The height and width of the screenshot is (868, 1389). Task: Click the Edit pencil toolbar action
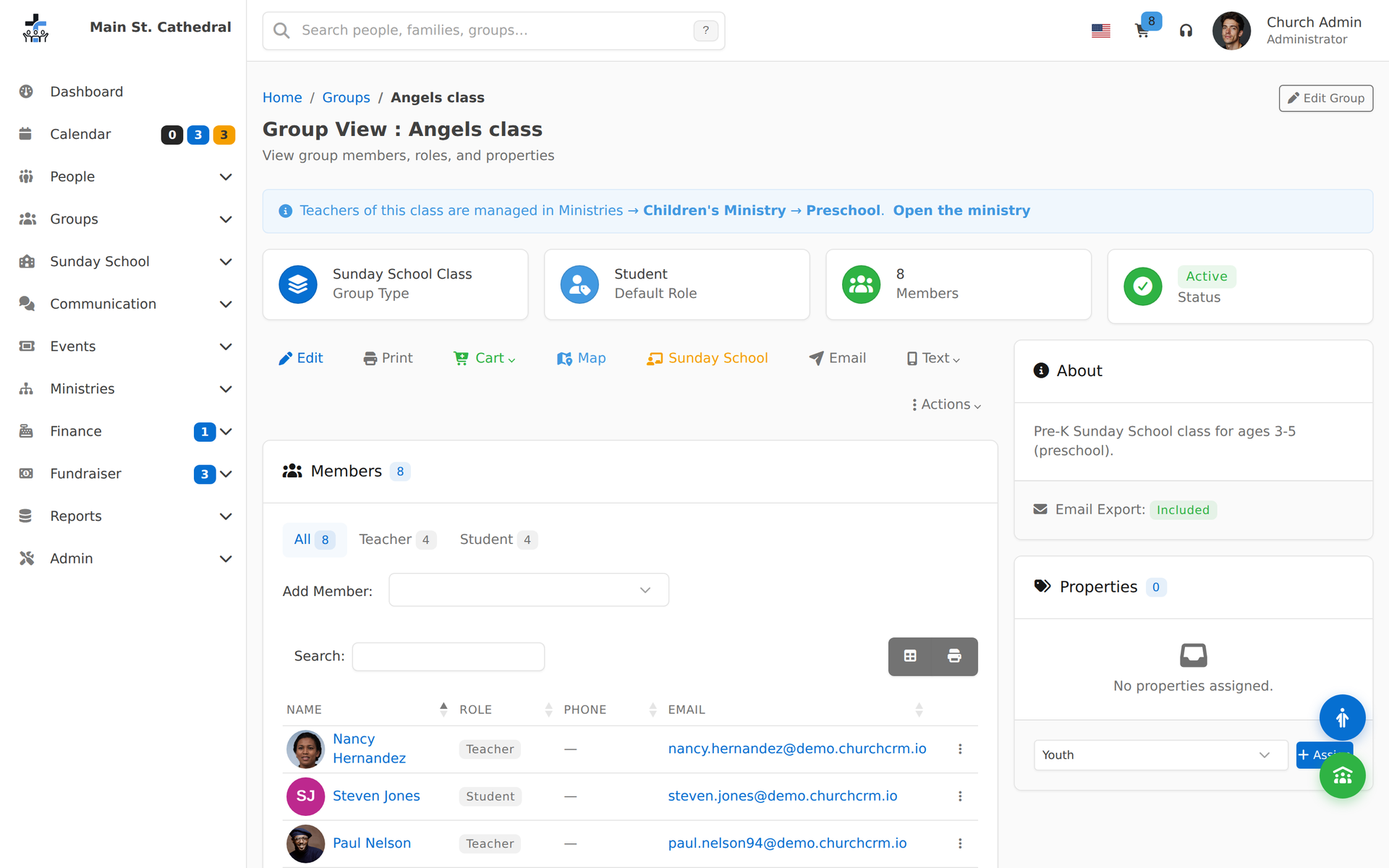(x=301, y=358)
